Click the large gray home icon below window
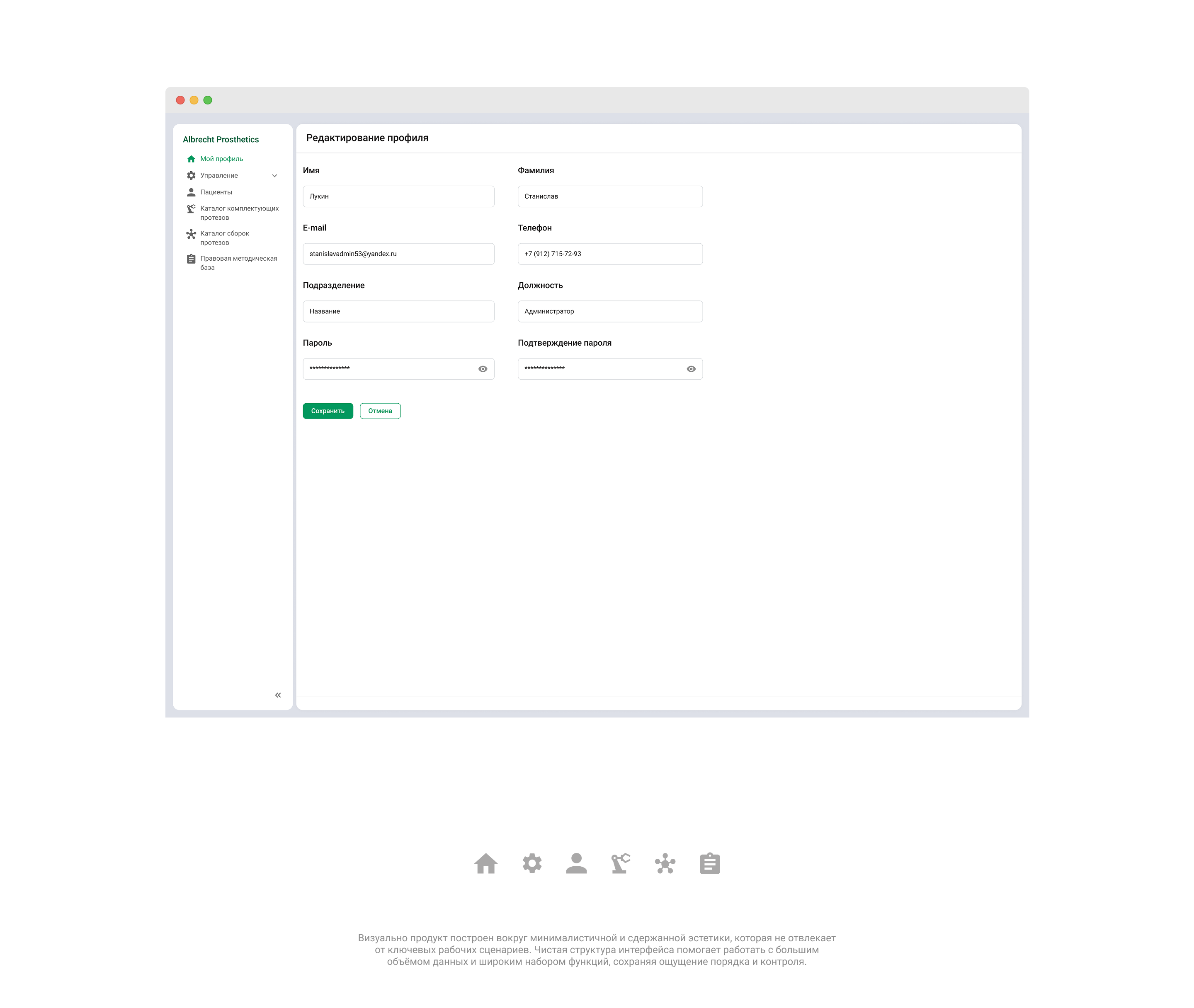 486,863
